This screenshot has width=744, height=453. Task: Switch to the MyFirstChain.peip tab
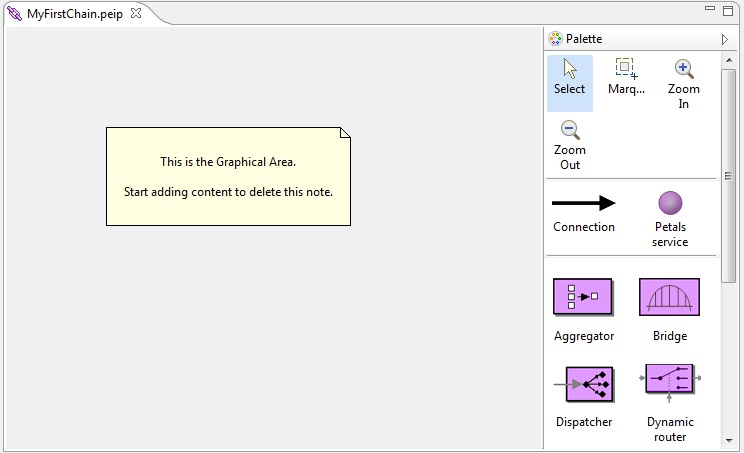tap(75, 13)
